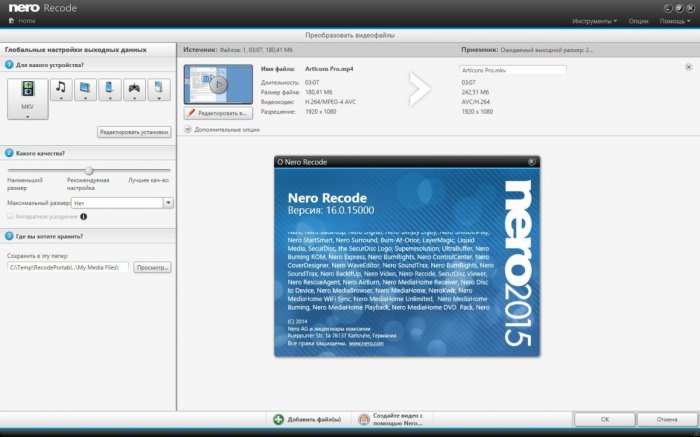Click the Лучшее кач-во quality label
700x437 pixels.
pos(148,180)
